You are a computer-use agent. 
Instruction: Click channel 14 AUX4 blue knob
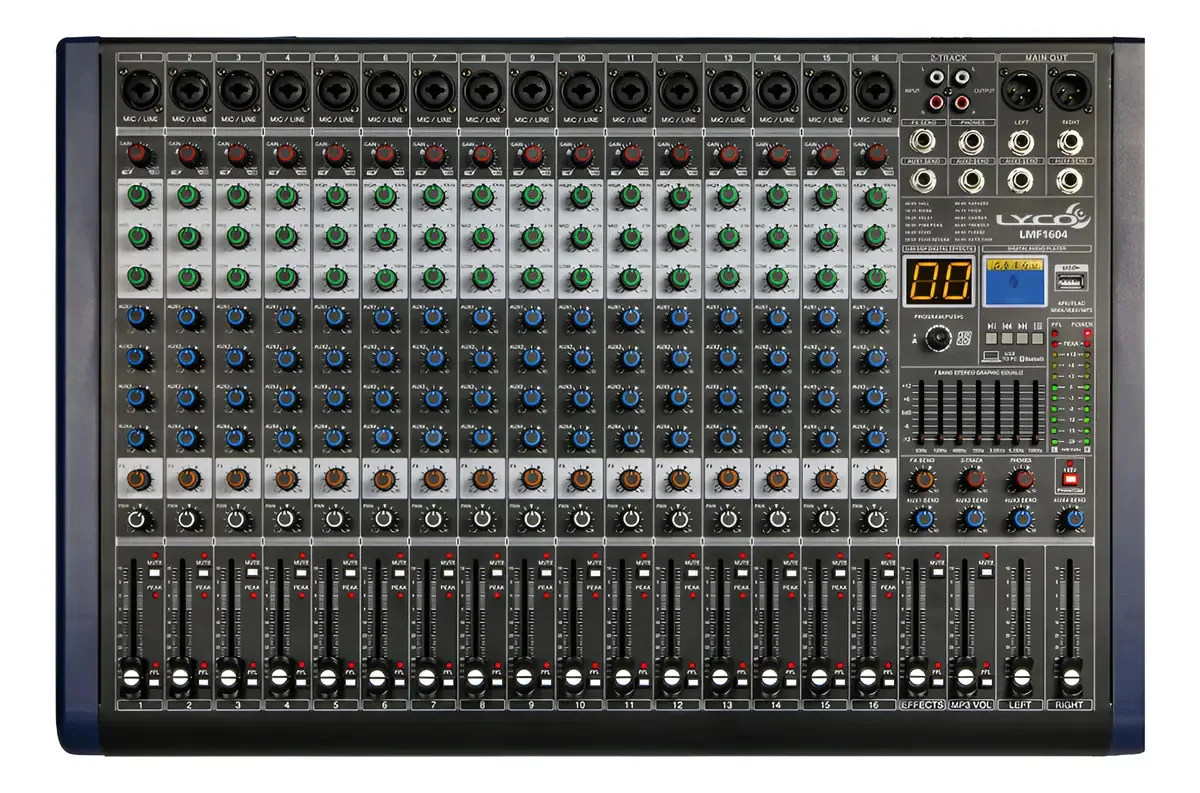pos(777,437)
